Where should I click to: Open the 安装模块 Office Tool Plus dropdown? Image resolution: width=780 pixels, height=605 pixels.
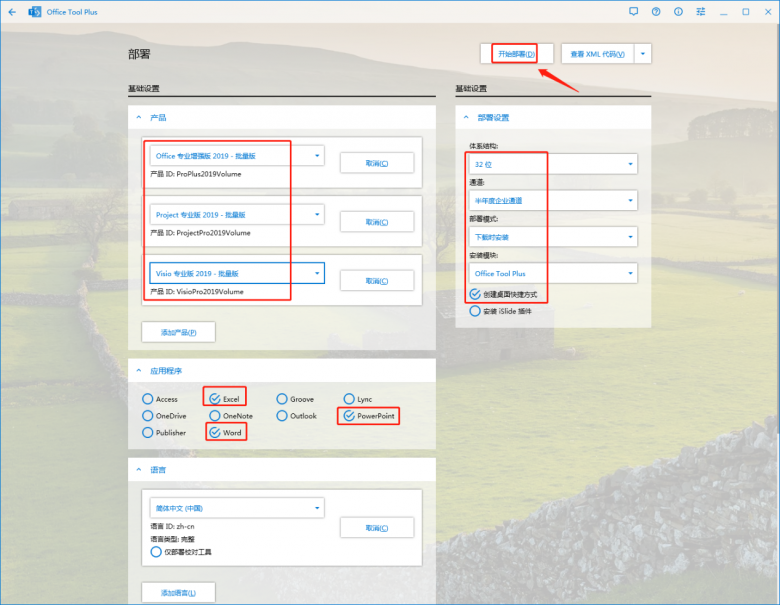tap(553, 273)
